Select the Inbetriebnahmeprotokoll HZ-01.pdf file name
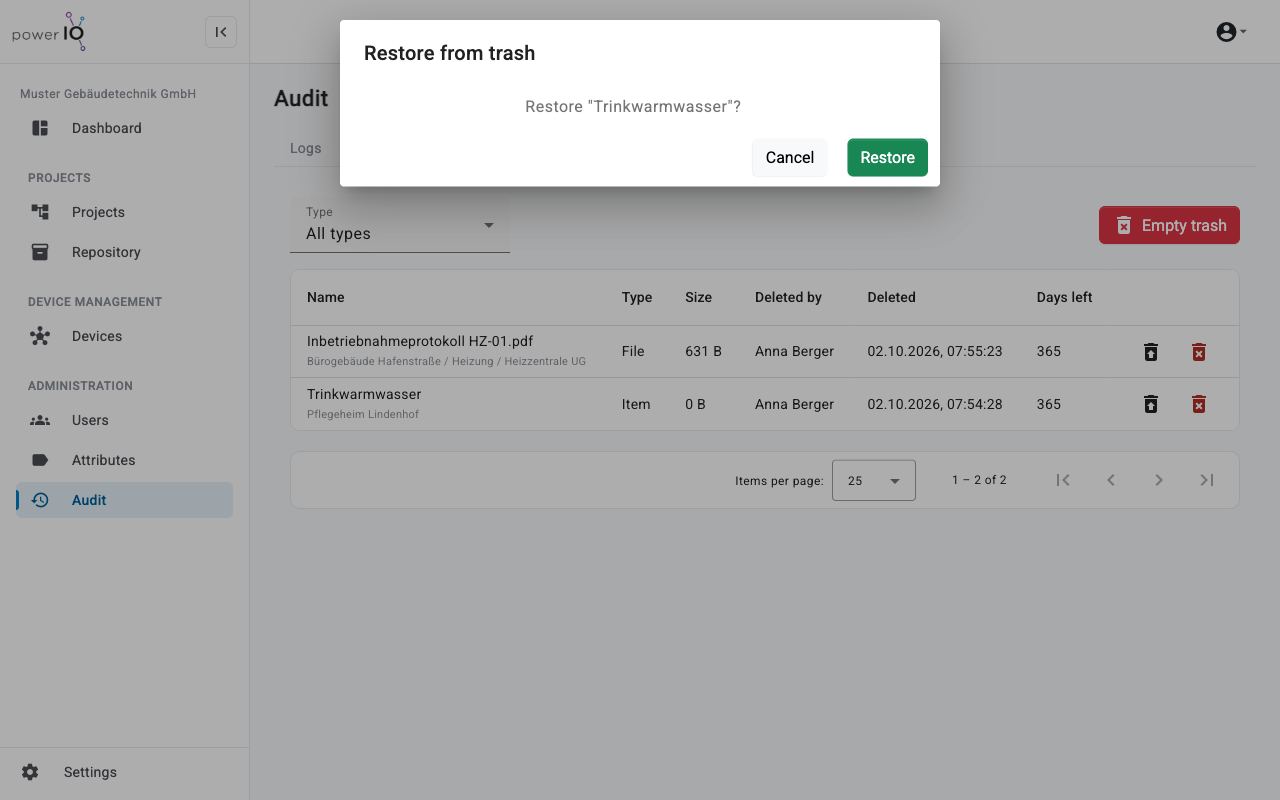The image size is (1280, 800). (420, 341)
